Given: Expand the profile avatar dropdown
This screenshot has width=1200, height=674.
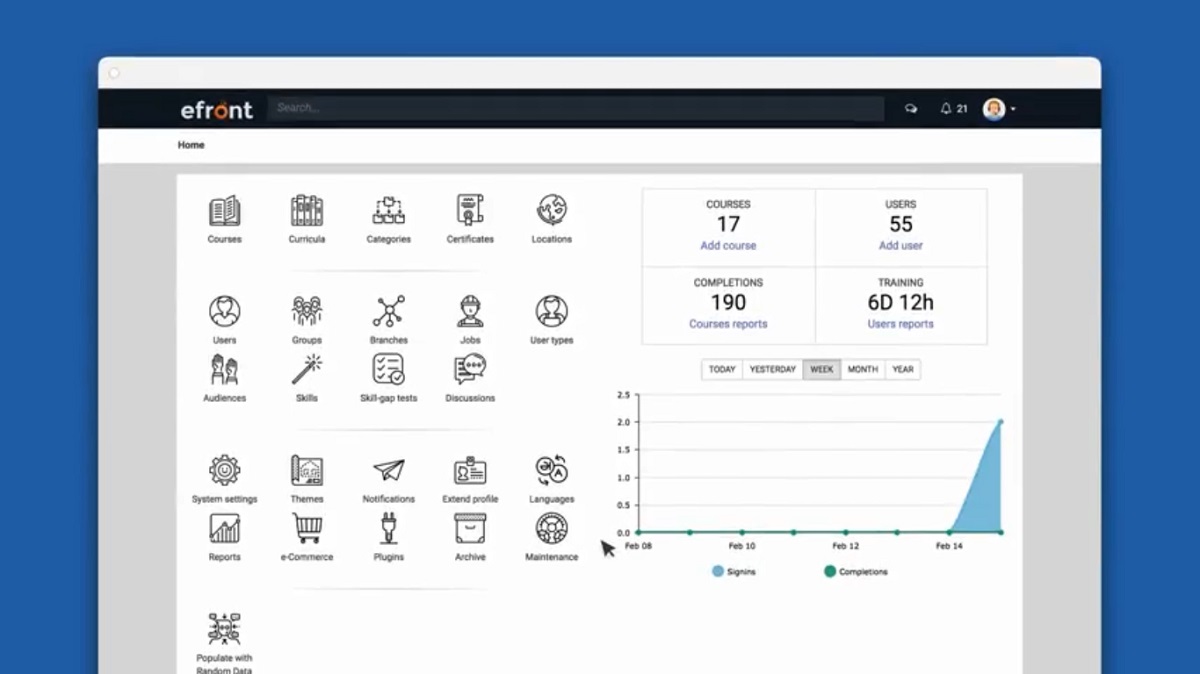Looking at the screenshot, I should (x=992, y=109).
